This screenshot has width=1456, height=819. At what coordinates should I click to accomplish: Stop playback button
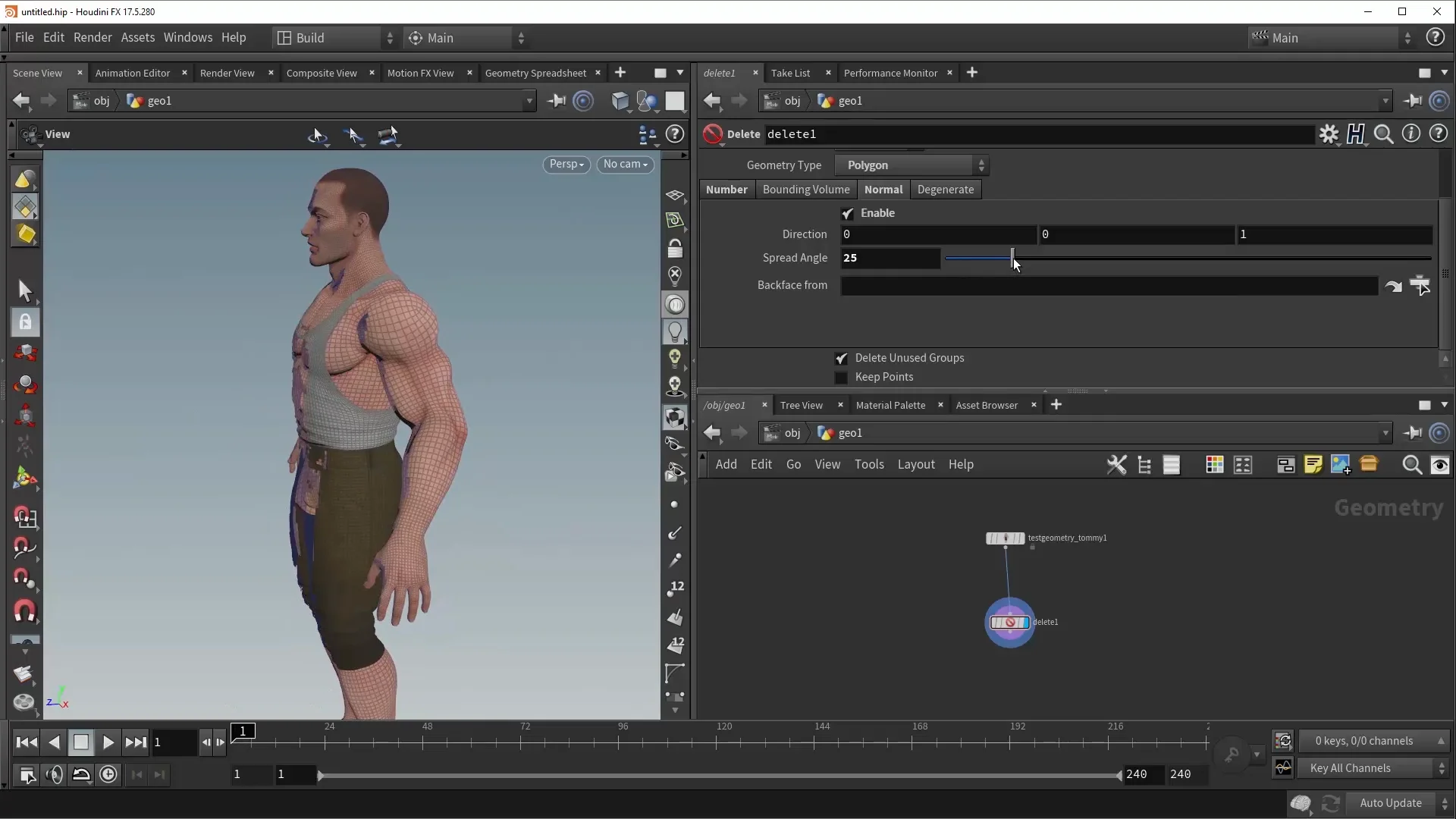point(80,742)
